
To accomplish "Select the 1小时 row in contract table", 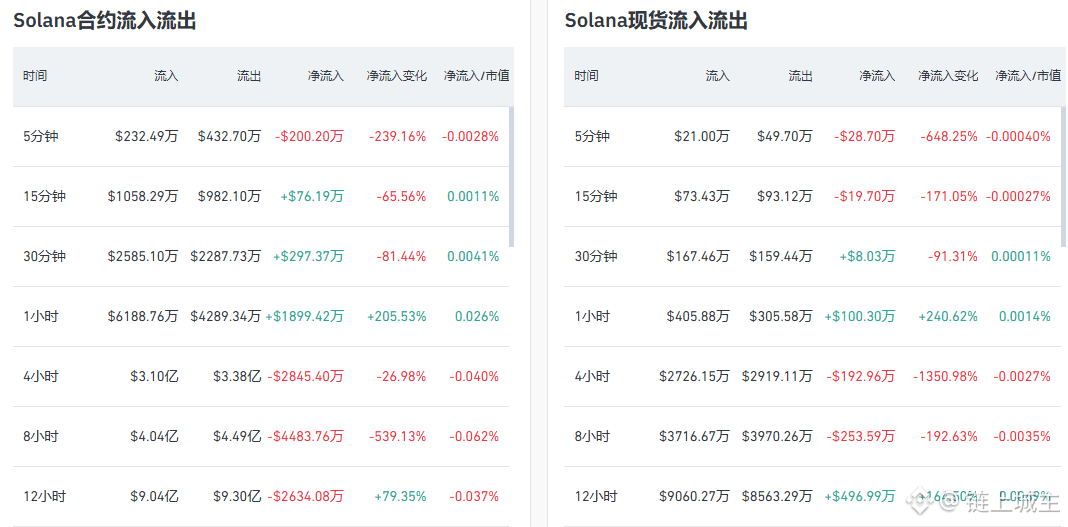I will (x=41, y=316).
